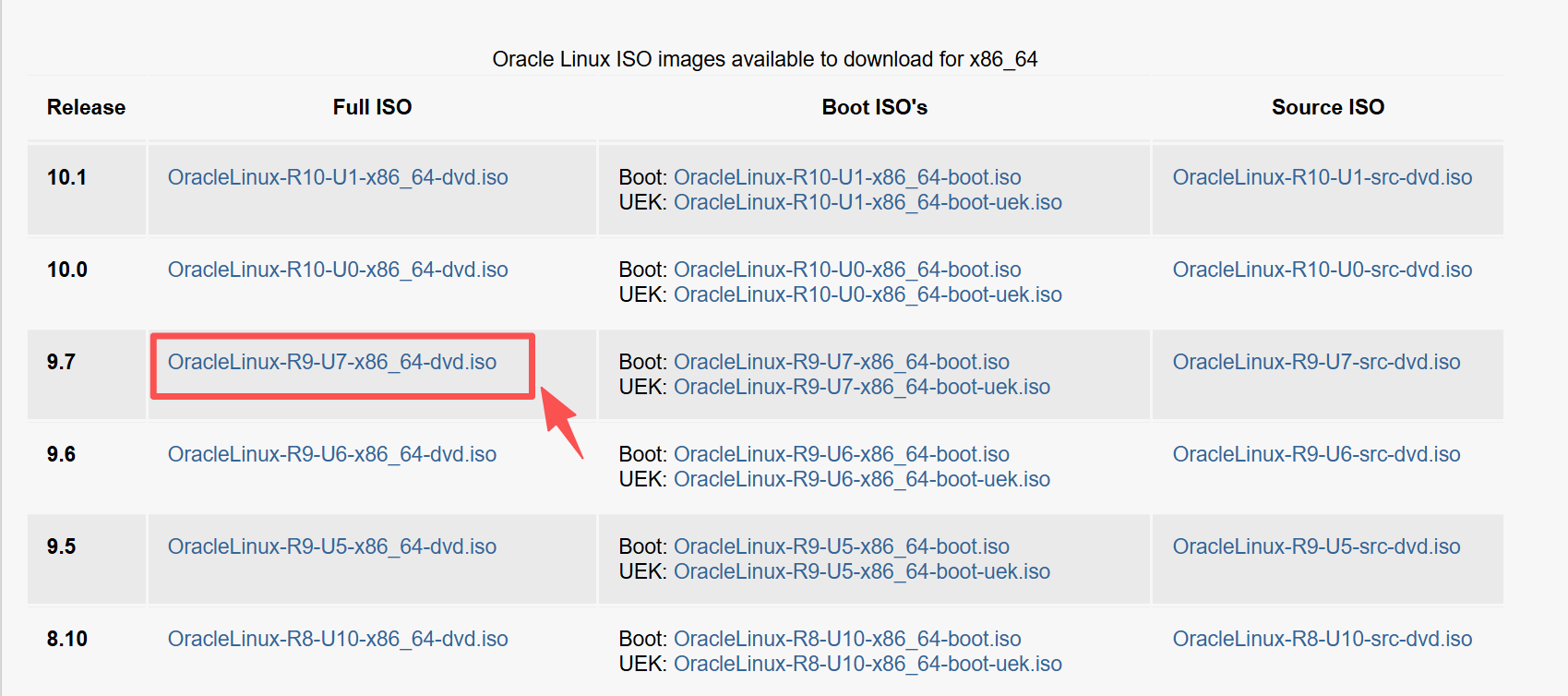
Task: Download OracleLinux-R10-U1-x86_64-dvd.iso full ISO
Action: (338, 176)
